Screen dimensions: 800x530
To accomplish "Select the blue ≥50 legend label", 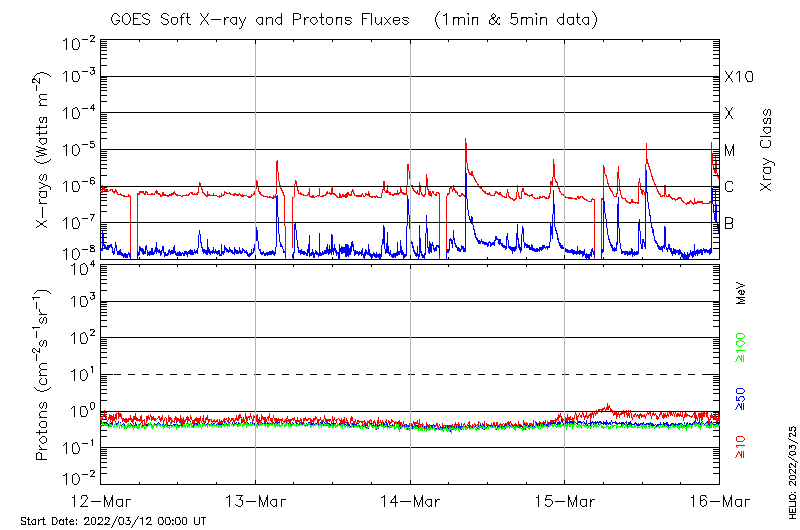I will (741, 397).
